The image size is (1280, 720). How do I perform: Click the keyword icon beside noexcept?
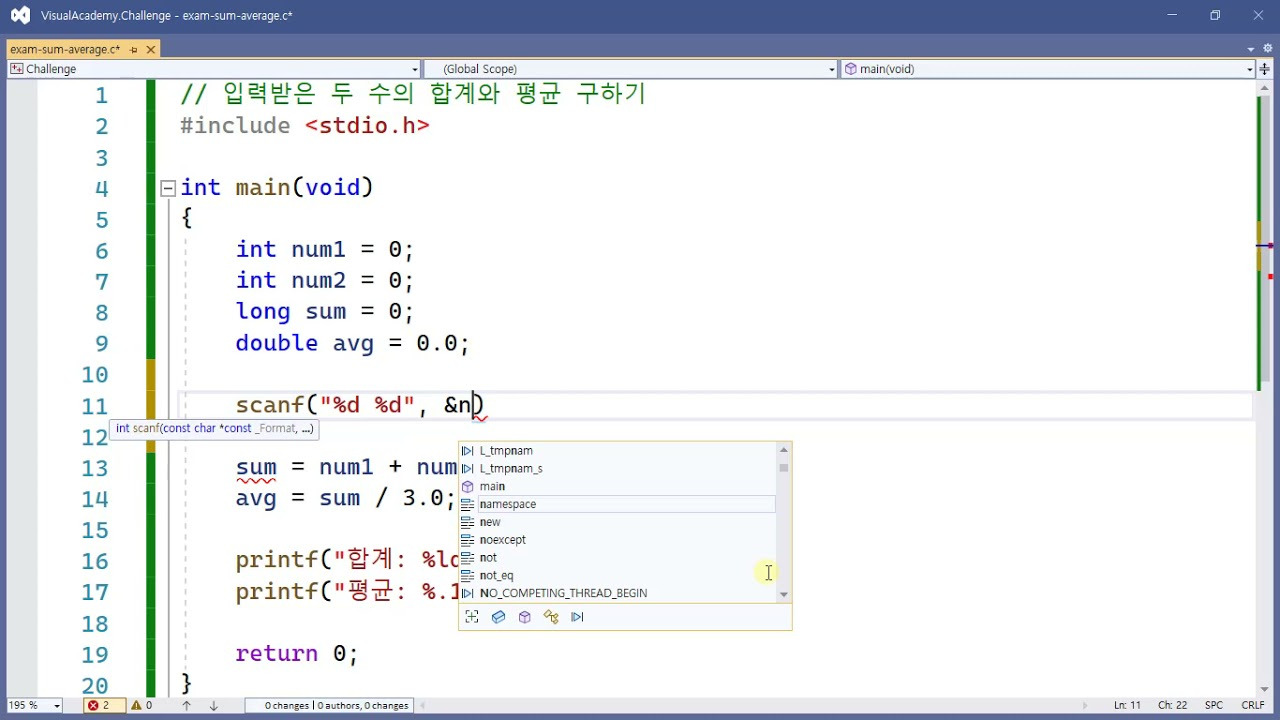click(467, 540)
